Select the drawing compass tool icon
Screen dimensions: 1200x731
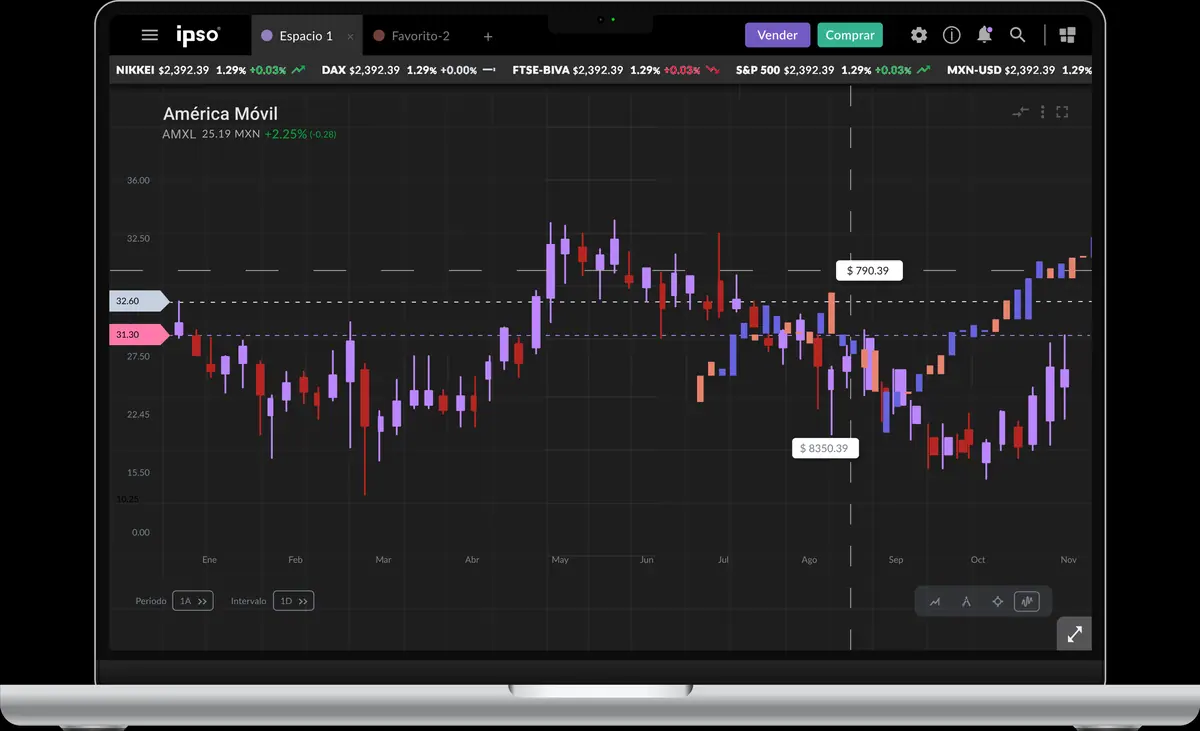(x=966, y=602)
